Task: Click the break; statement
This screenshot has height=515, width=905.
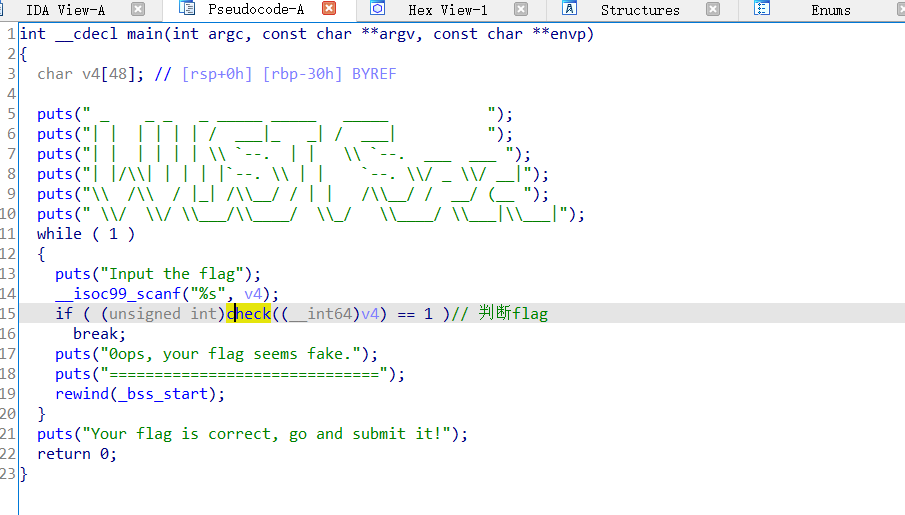Action: (99, 334)
